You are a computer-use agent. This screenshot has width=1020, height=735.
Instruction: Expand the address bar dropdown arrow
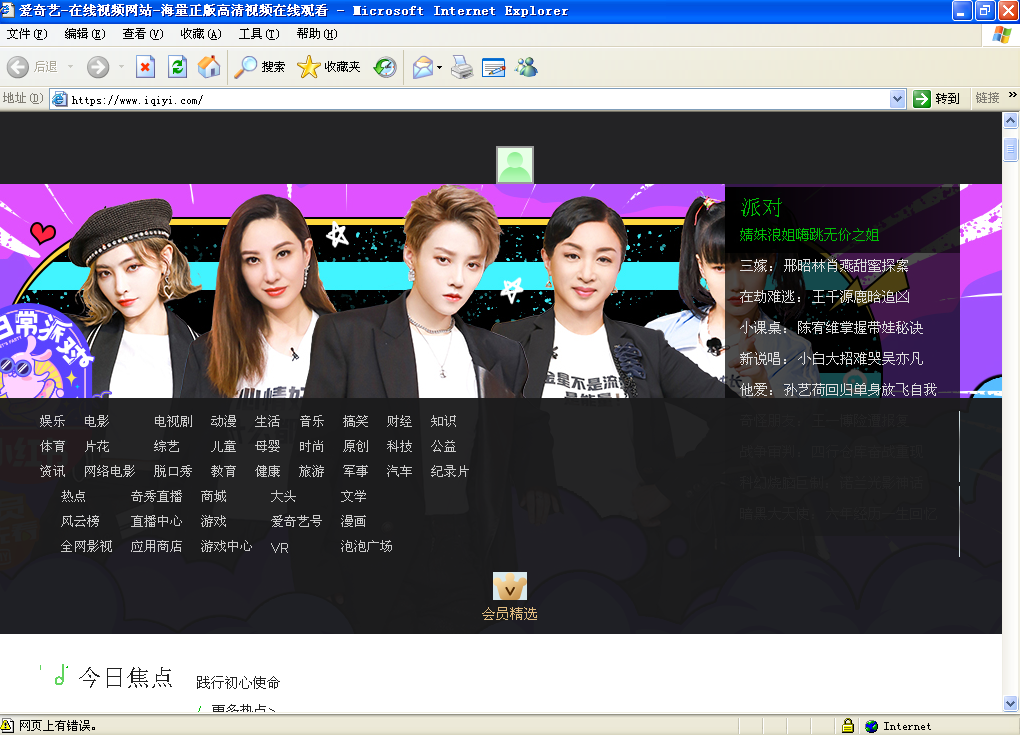(898, 99)
